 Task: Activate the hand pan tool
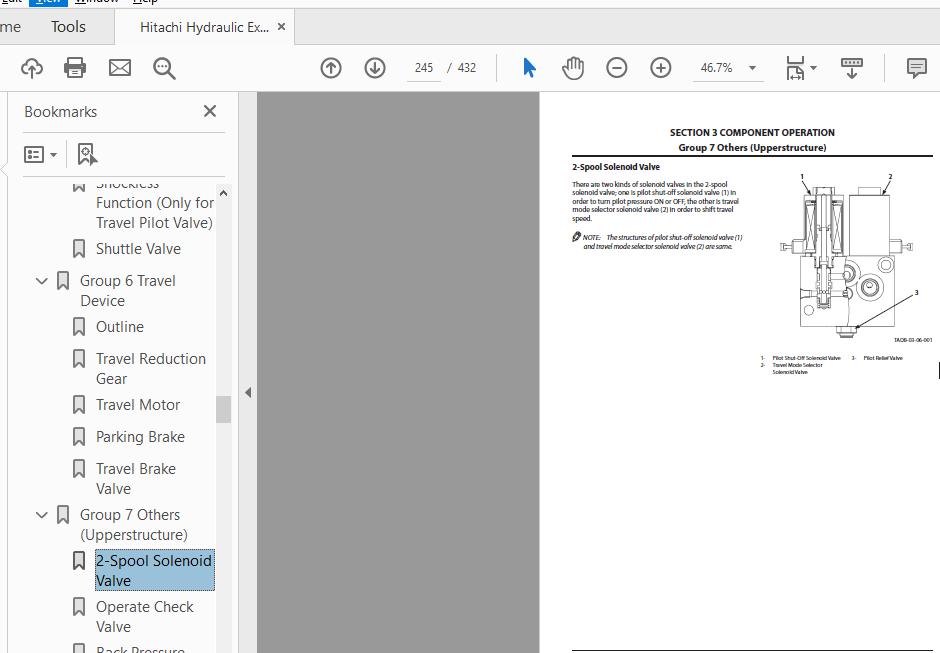point(573,68)
